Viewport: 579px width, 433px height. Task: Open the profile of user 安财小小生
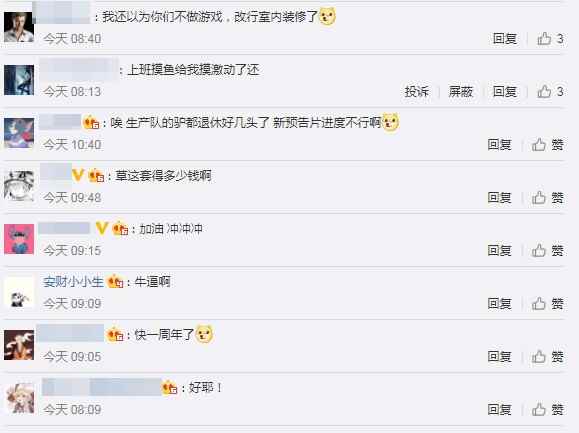[x=73, y=282]
